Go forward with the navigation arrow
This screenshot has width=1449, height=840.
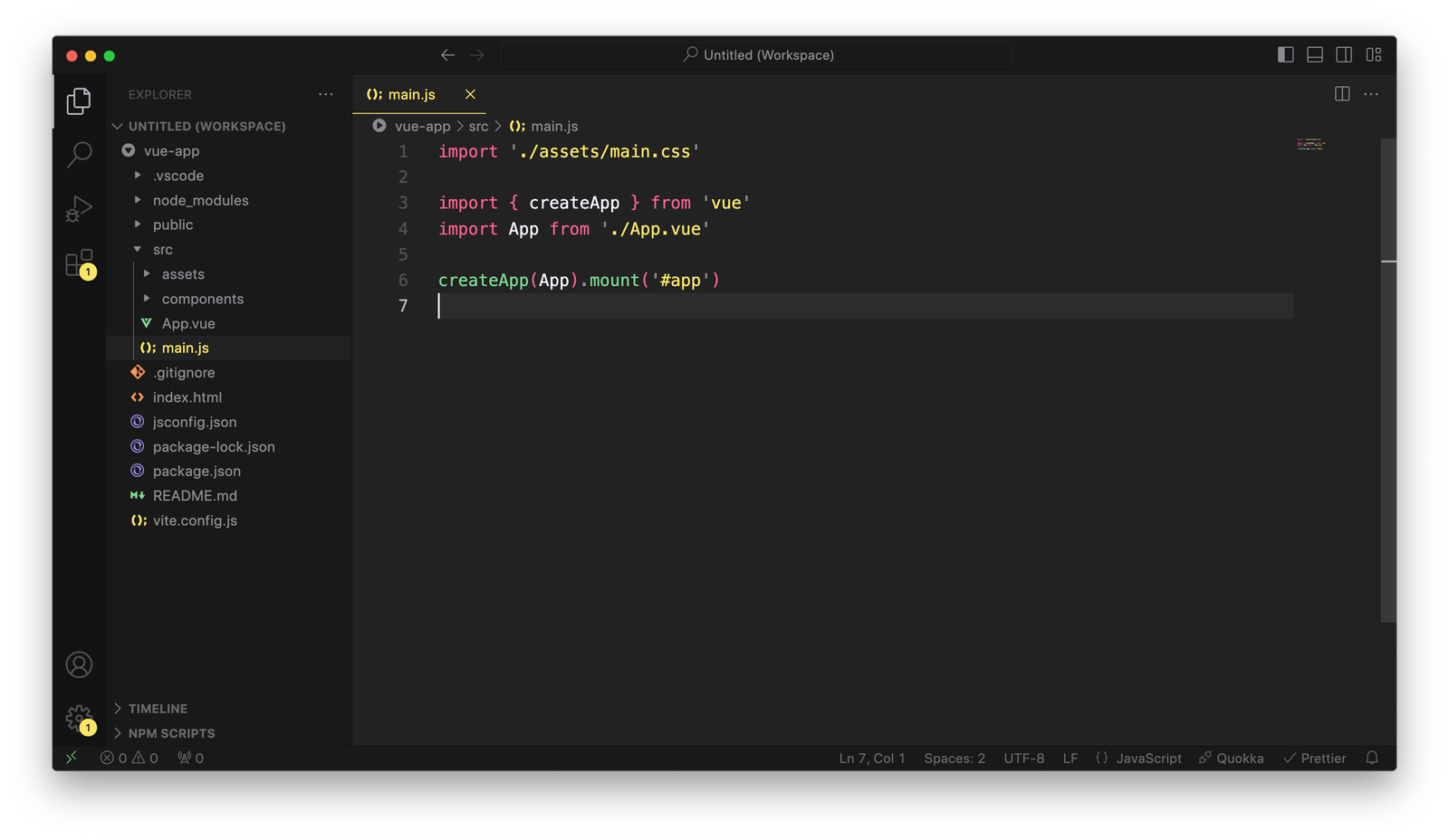477,55
